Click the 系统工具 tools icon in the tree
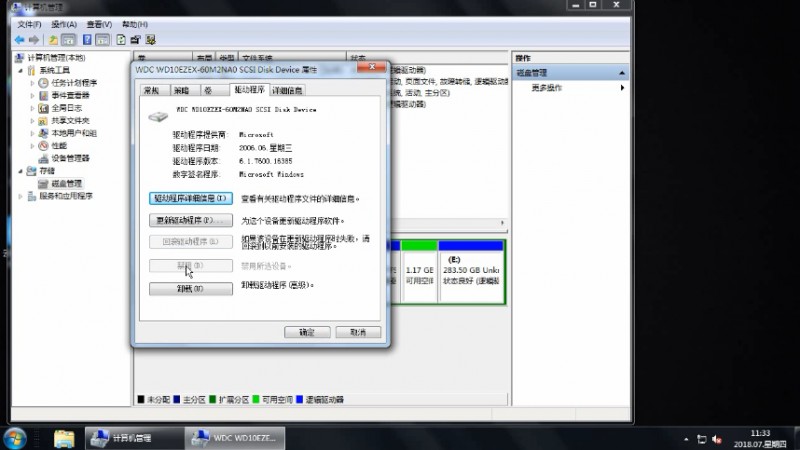 coord(32,70)
